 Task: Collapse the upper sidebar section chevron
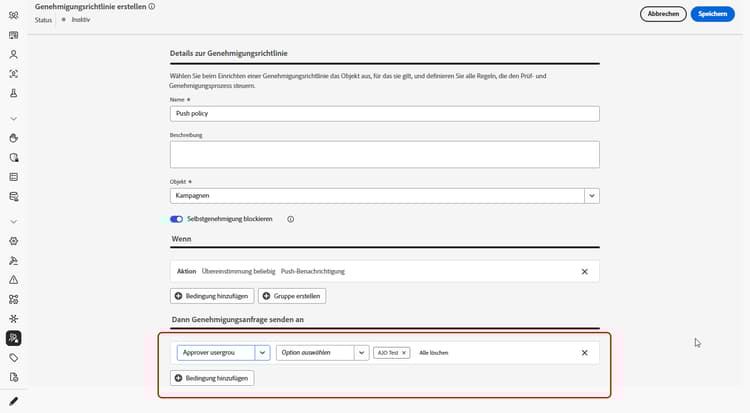click(x=13, y=119)
